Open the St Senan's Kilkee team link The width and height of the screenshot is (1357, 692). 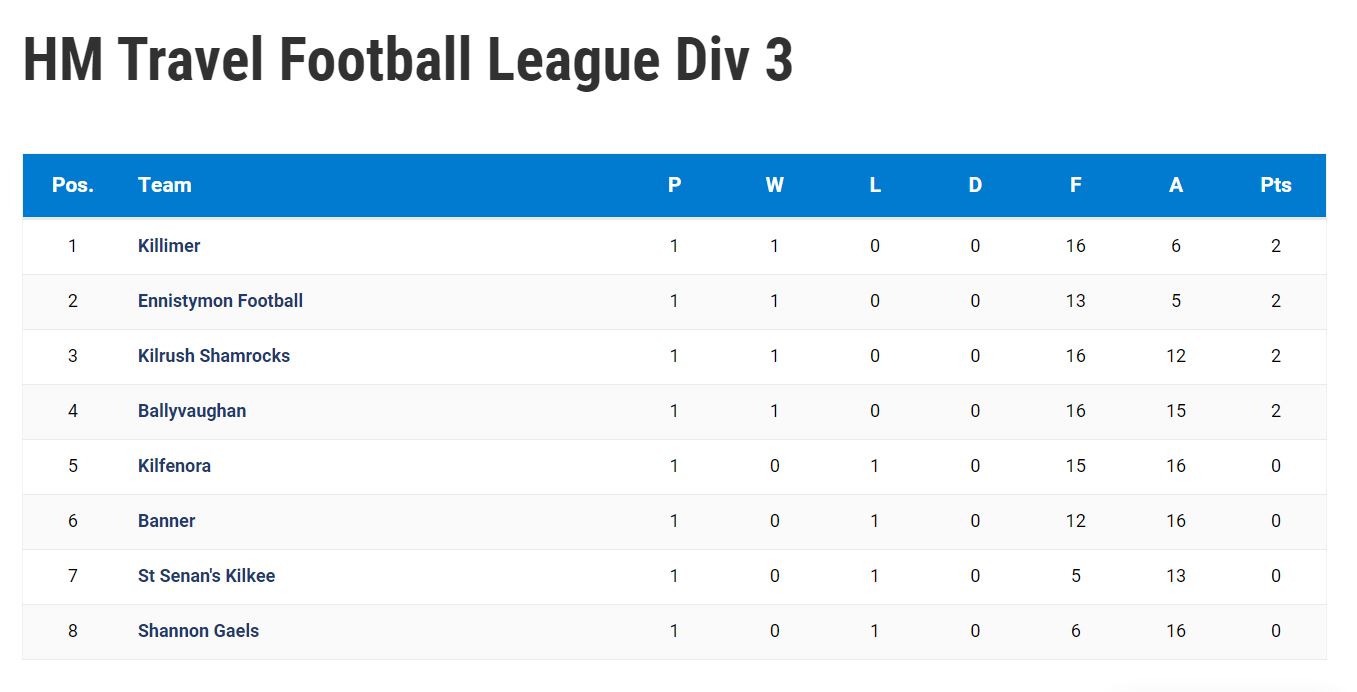pos(206,576)
